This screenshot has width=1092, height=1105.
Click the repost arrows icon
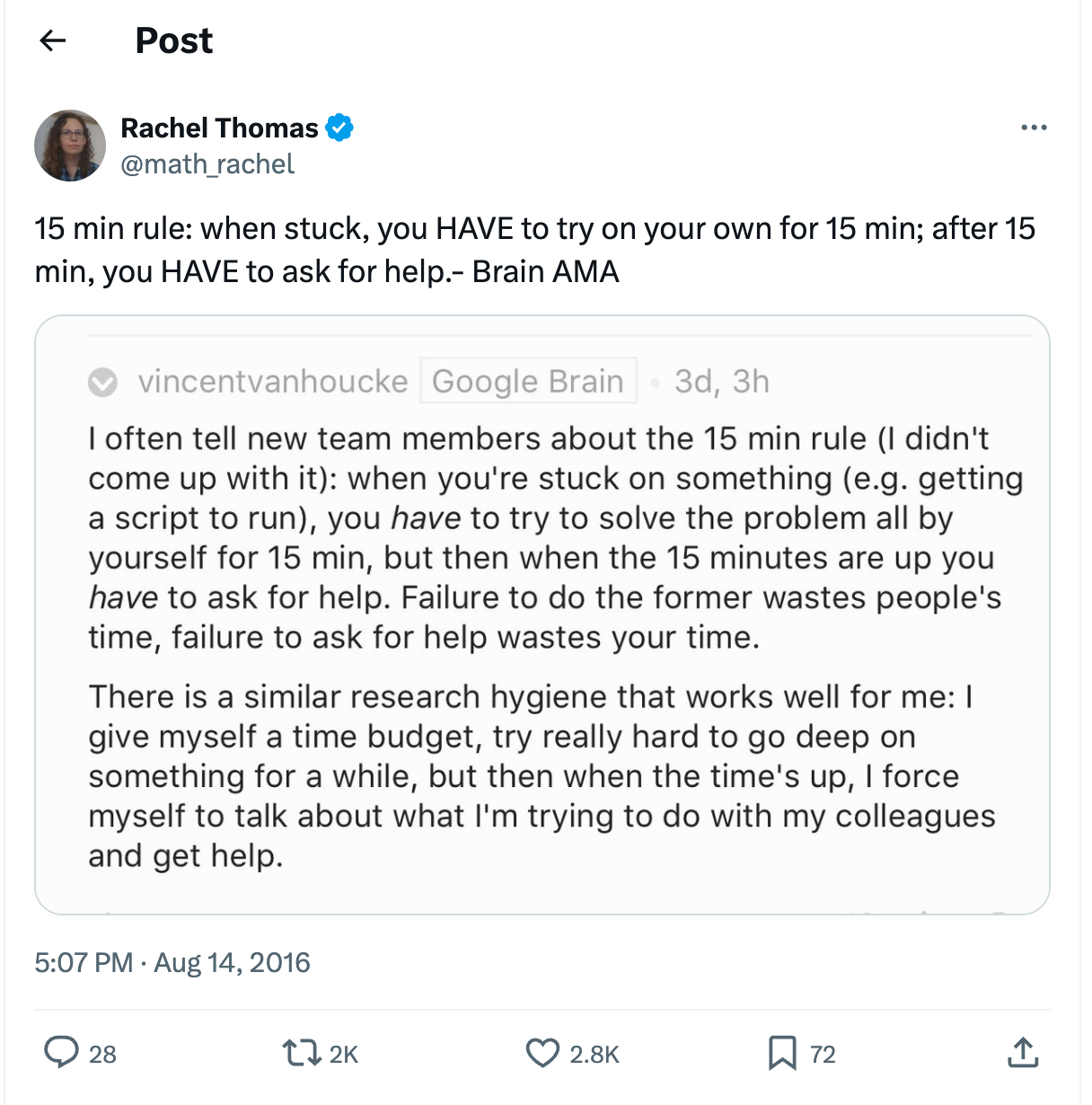[301, 1053]
